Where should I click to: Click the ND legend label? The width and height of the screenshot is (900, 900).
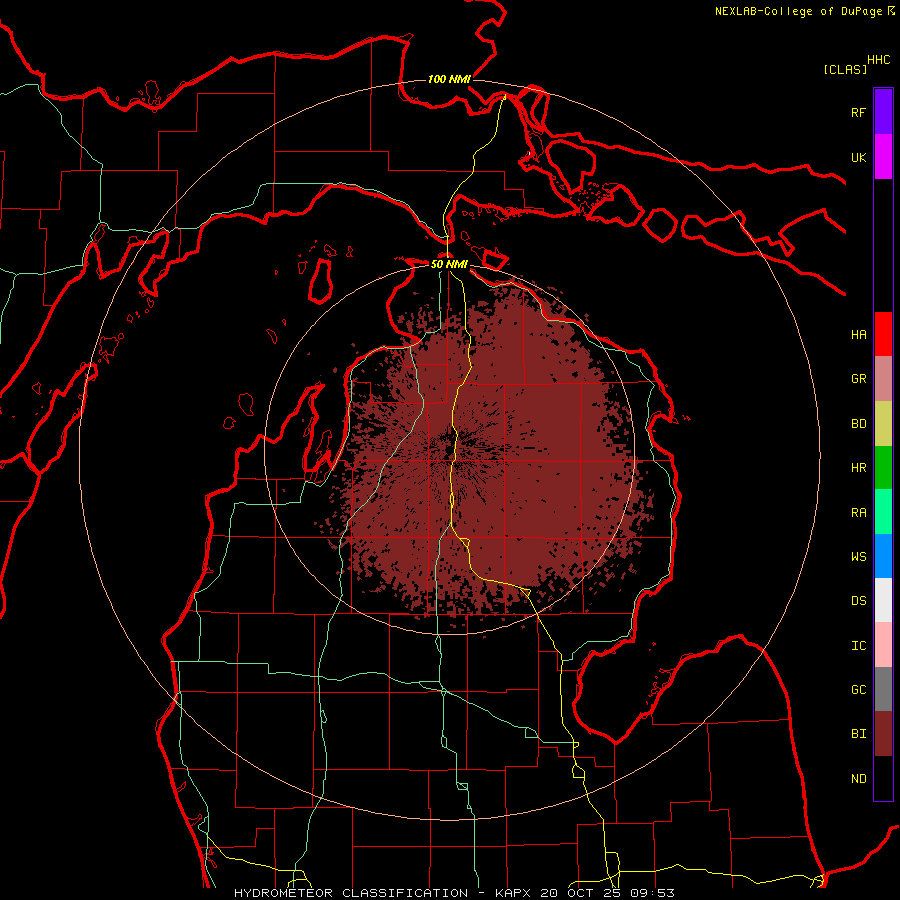coord(858,779)
